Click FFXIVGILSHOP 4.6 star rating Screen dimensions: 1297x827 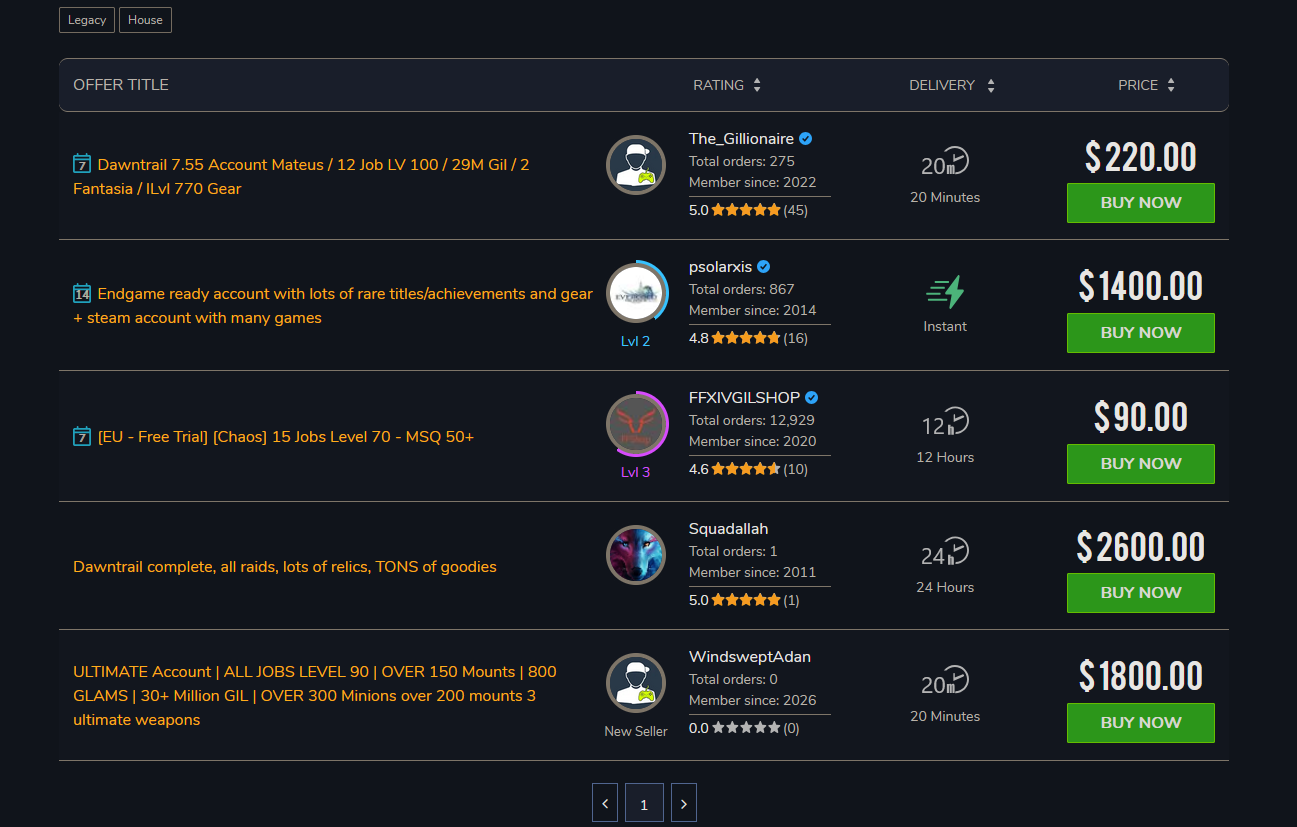tap(748, 469)
